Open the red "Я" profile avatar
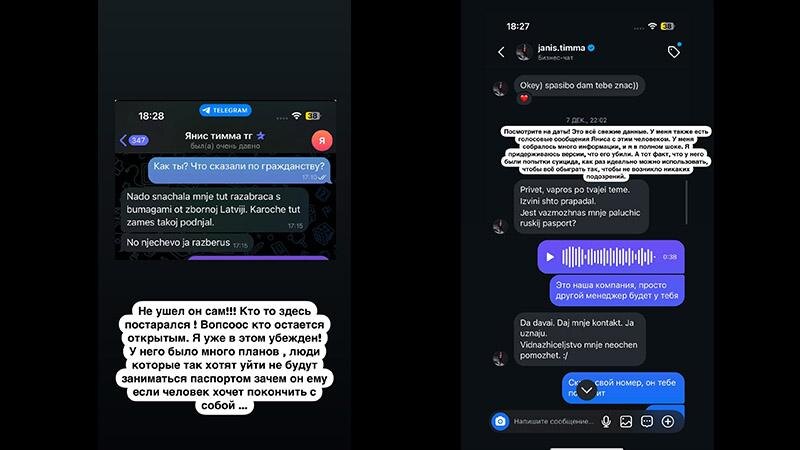This screenshot has width=800, height=450. [322, 140]
